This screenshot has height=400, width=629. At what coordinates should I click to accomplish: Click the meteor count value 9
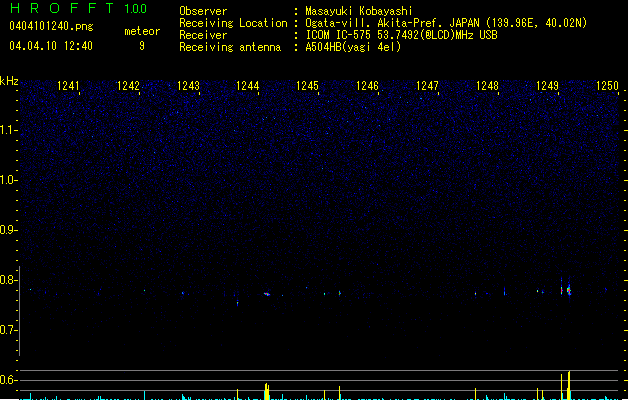[x=142, y=46]
